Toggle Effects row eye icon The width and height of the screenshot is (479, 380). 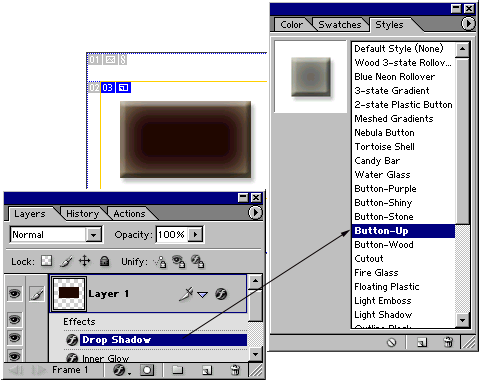[14, 320]
